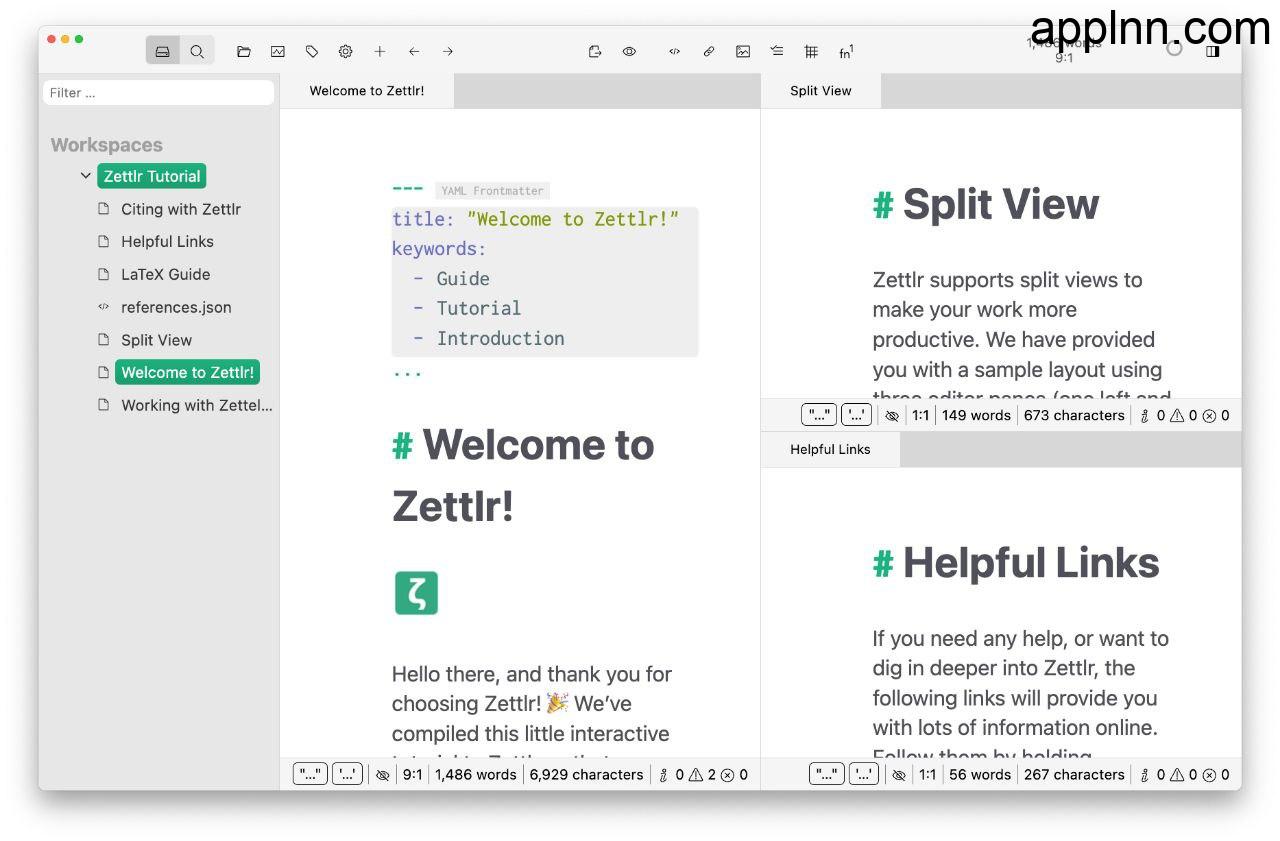1280x841 pixels.
Task: Insert a code block using the code icon
Action: coord(675,51)
